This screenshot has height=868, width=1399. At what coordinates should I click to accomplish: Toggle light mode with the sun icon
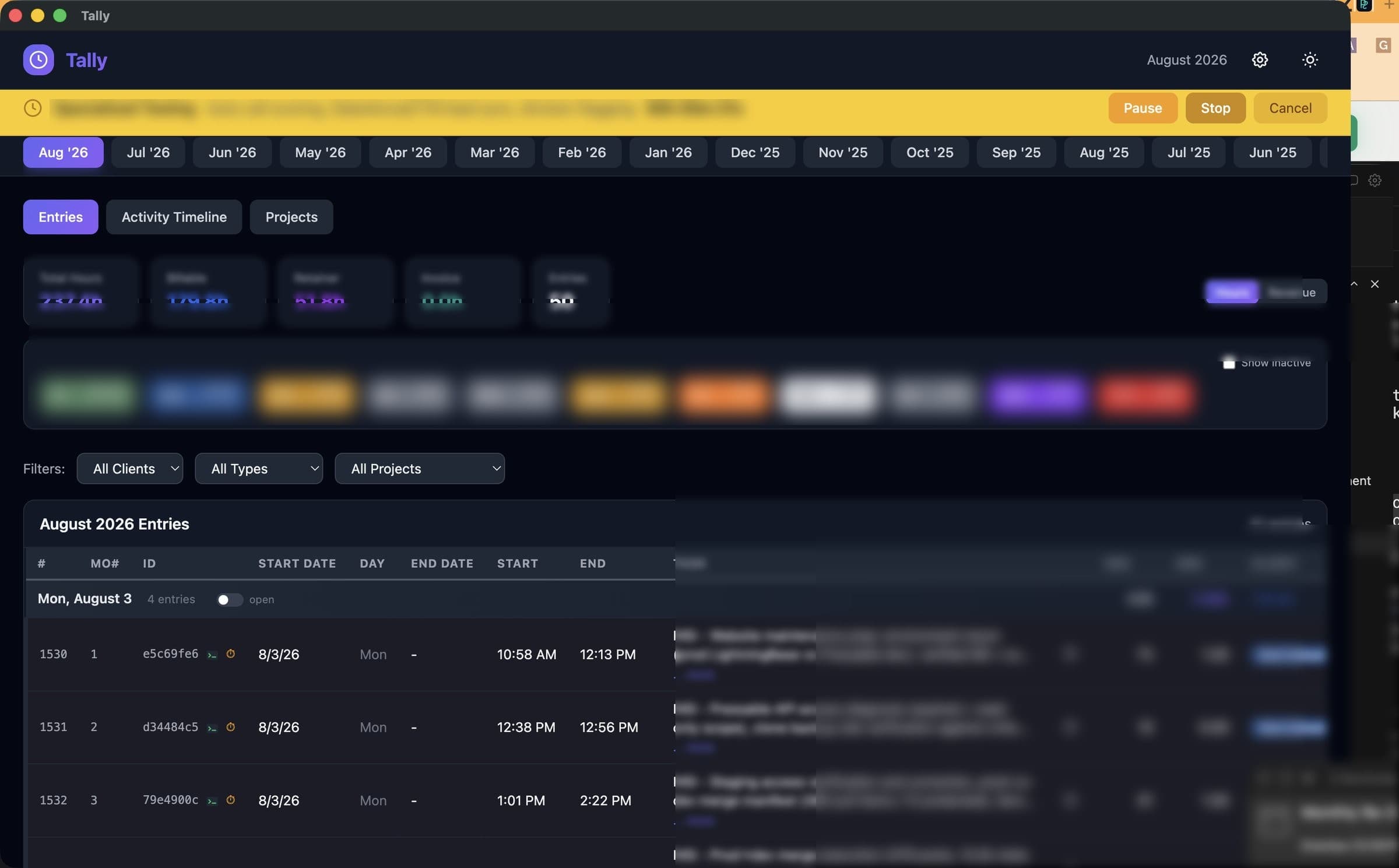coord(1310,60)
